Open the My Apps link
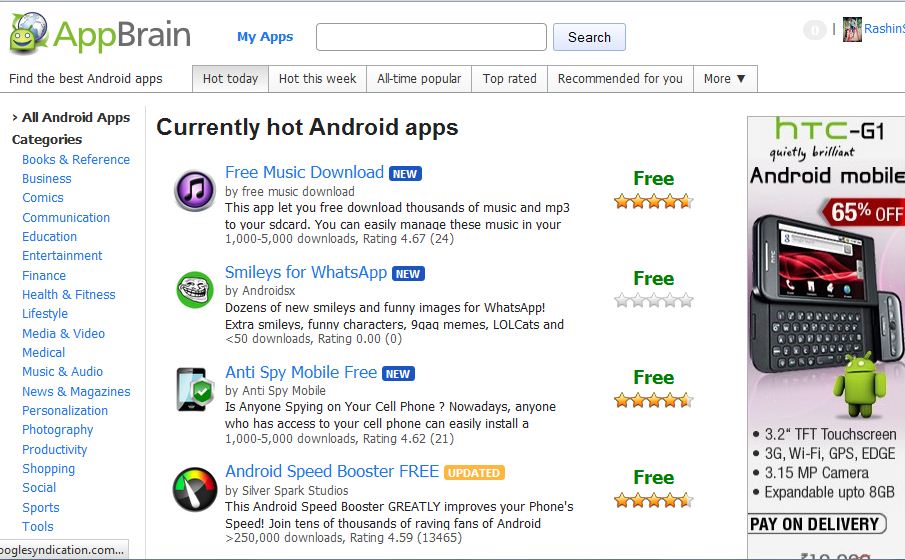The height and width of the screenshot is (560, 905). [265, 37]
